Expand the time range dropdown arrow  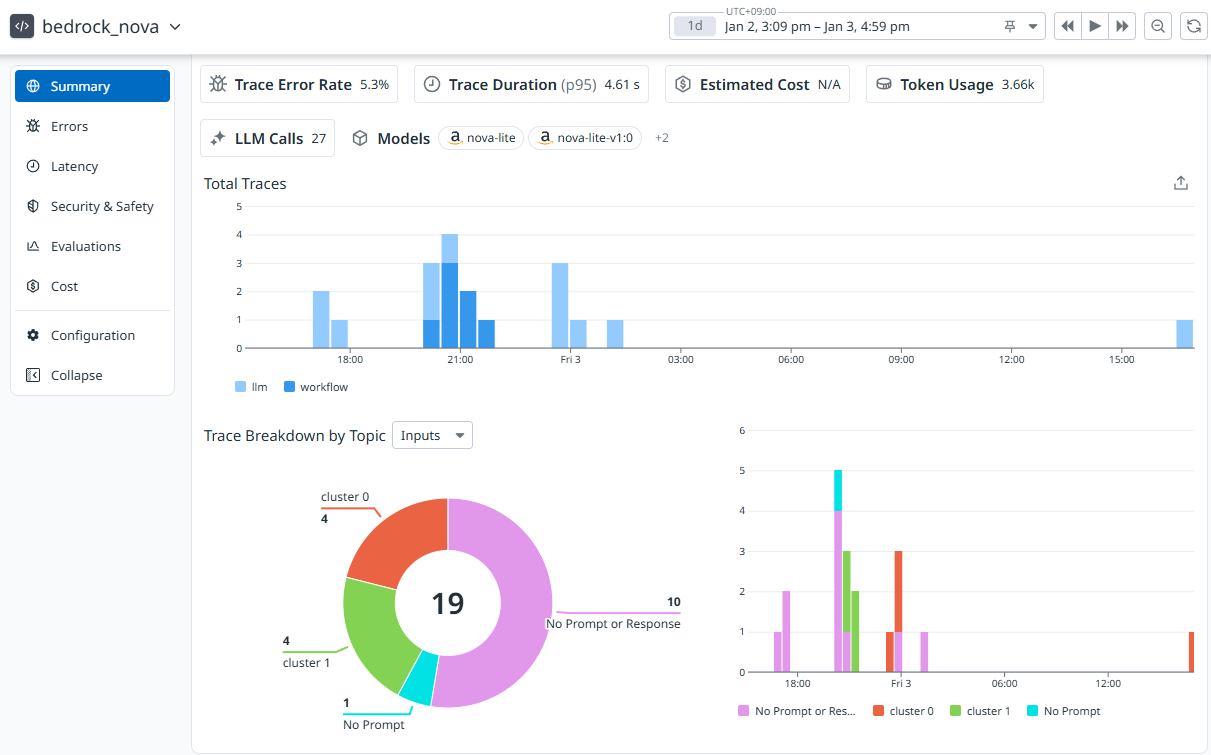[x=1033, y=27]
